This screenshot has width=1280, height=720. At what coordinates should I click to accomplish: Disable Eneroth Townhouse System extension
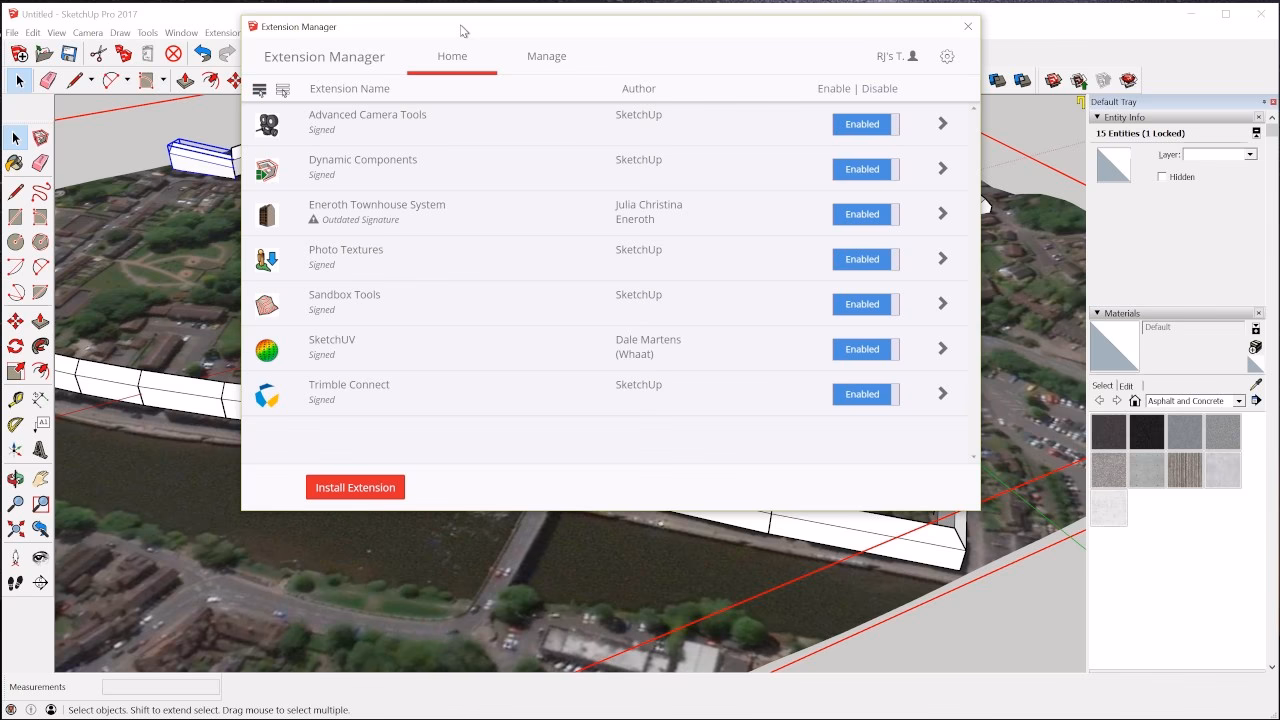click(866, 214)
